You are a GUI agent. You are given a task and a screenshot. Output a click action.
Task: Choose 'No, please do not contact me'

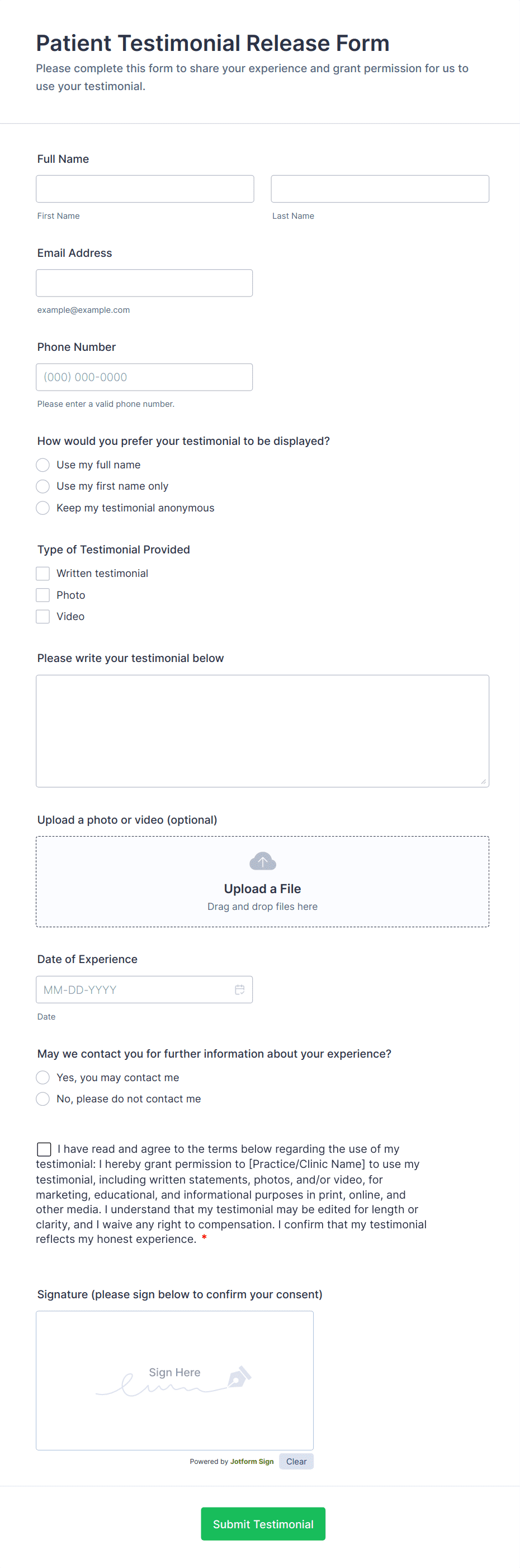(42, 1098)
